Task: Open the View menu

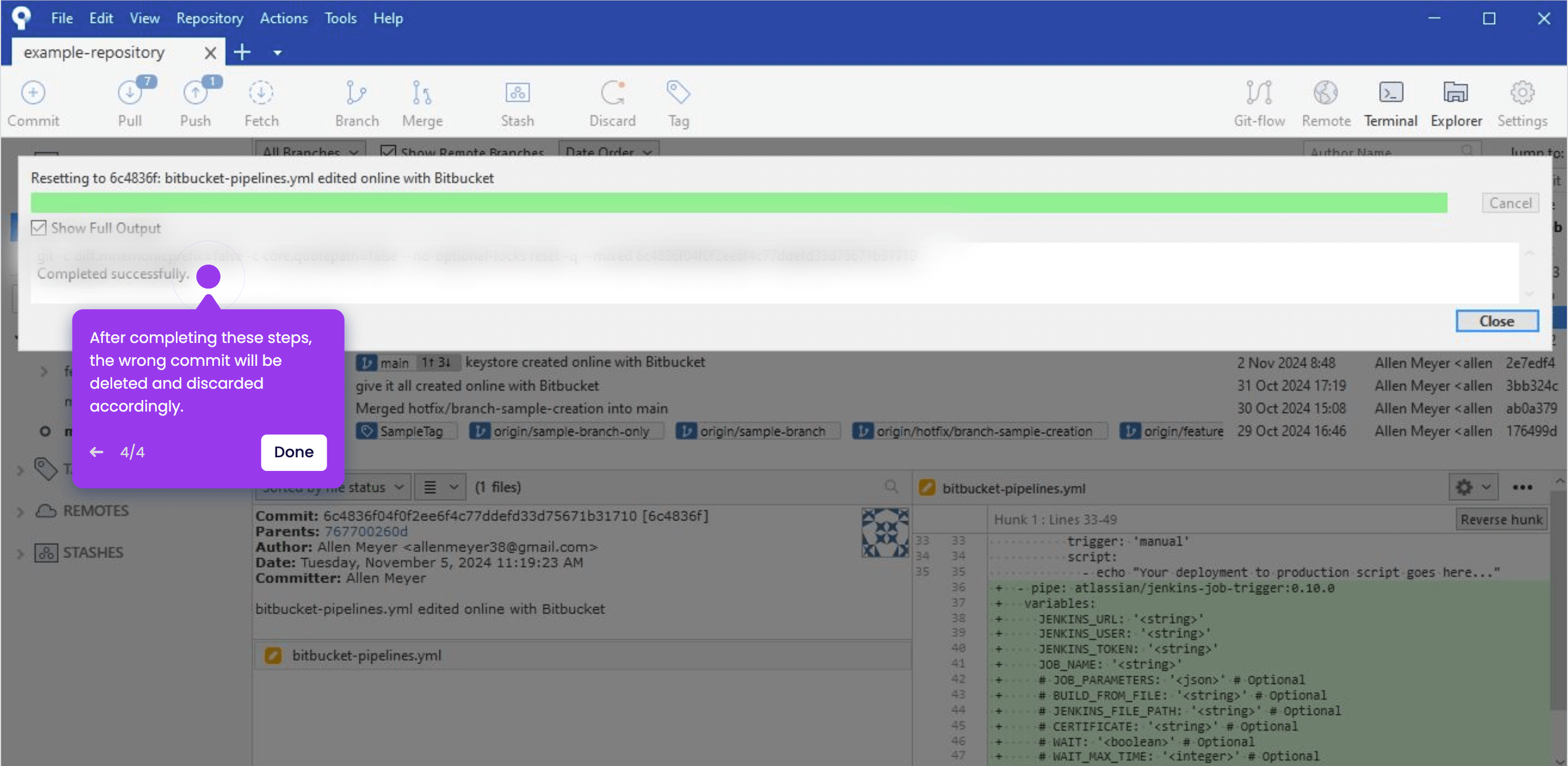Action: click(144, 19)
